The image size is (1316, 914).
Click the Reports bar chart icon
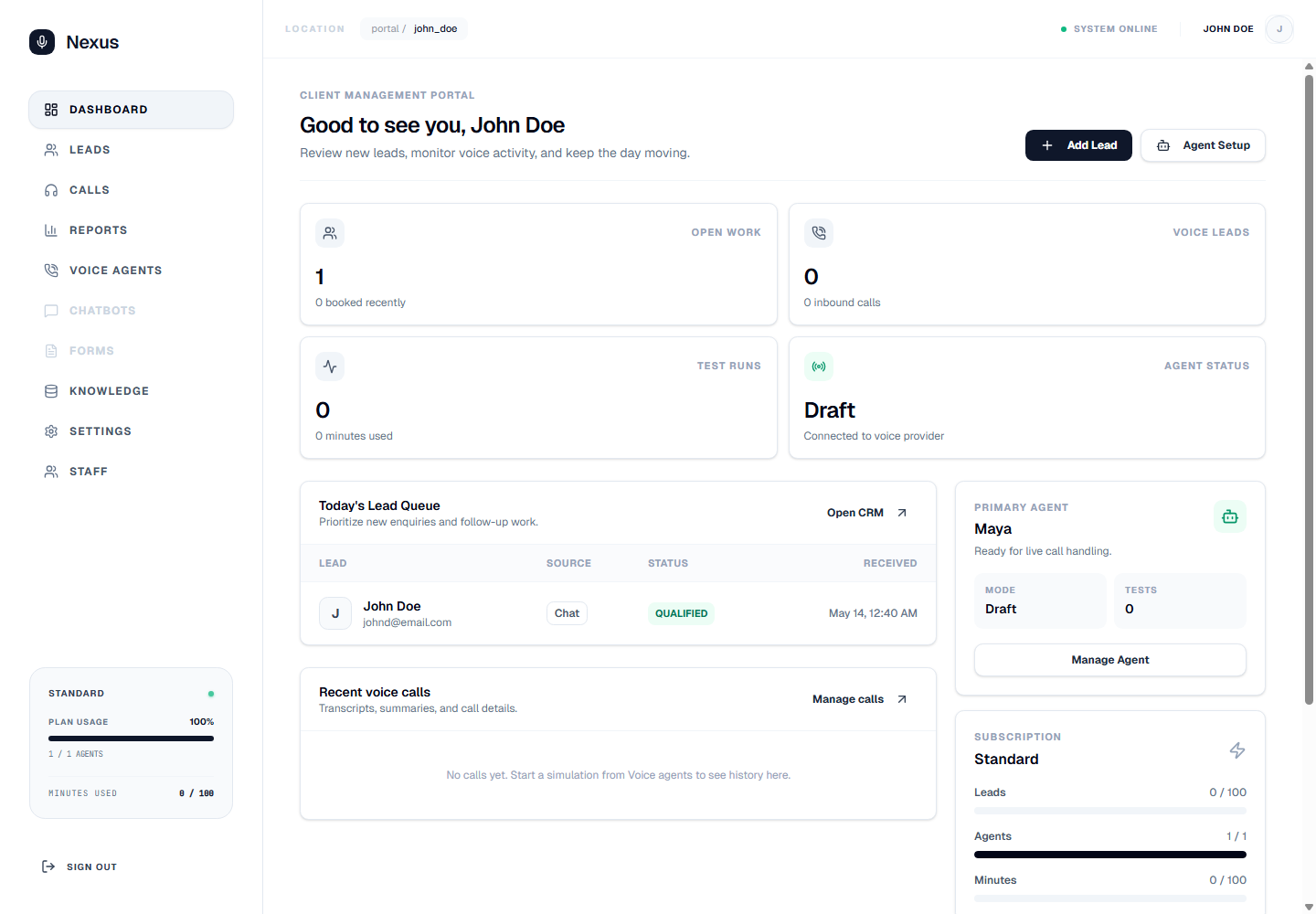tap(51, 230)
